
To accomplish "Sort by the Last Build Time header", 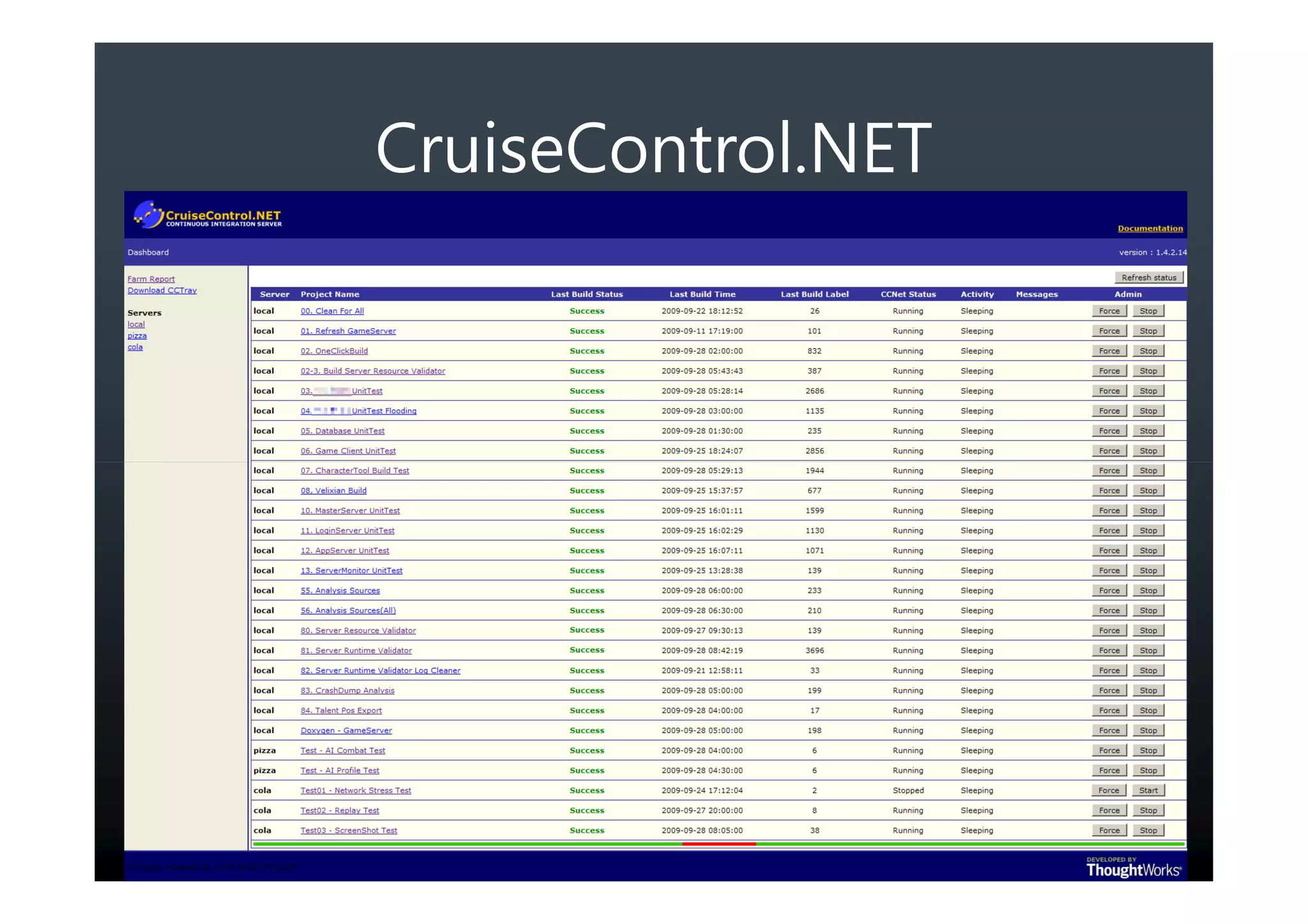I will click(702, 294).
